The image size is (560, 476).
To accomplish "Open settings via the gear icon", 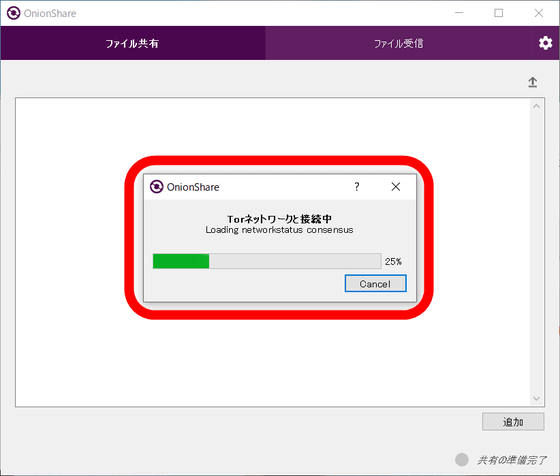I will point(545,43).
